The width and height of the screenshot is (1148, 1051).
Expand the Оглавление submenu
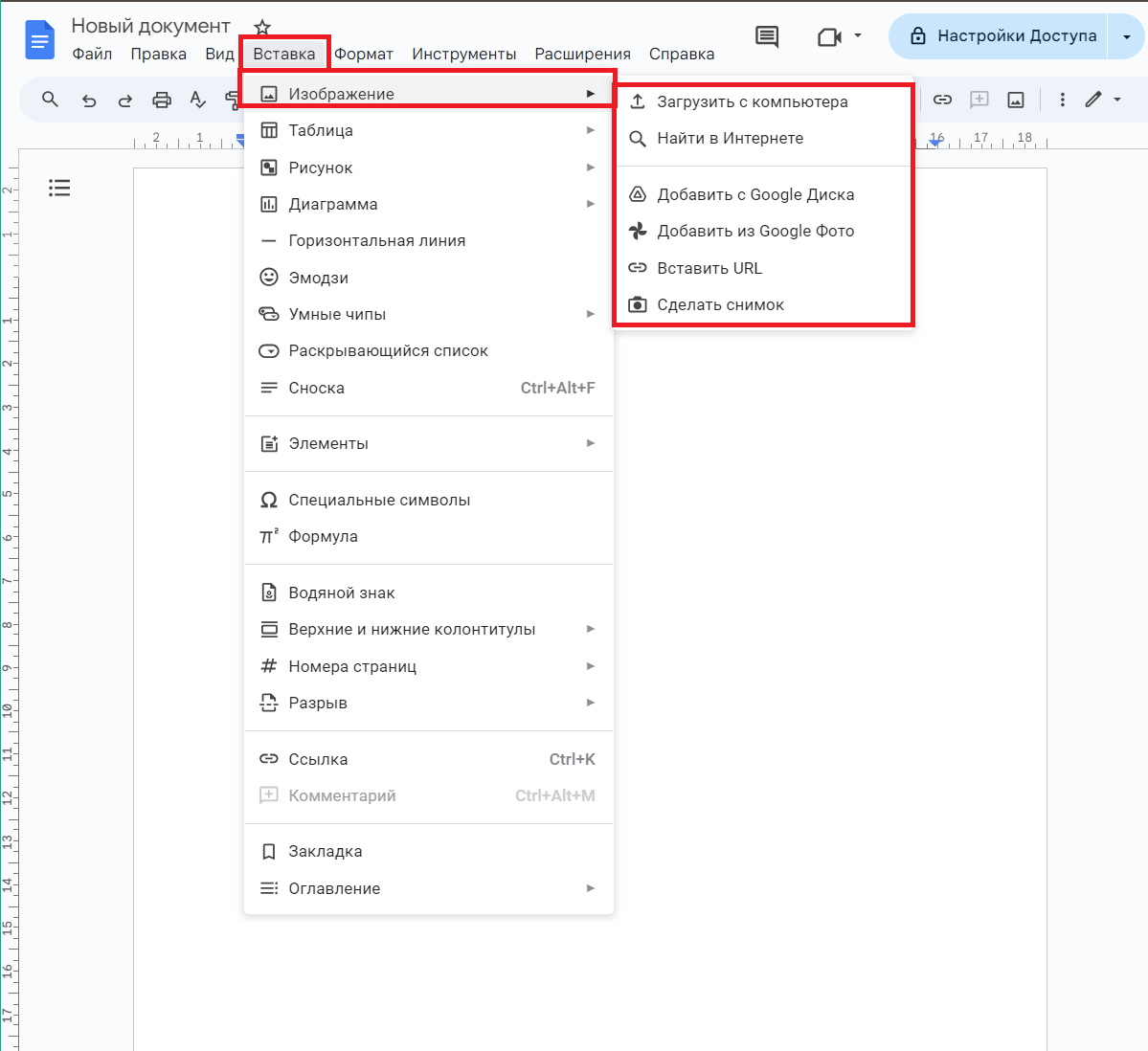[x=428, y=888]
